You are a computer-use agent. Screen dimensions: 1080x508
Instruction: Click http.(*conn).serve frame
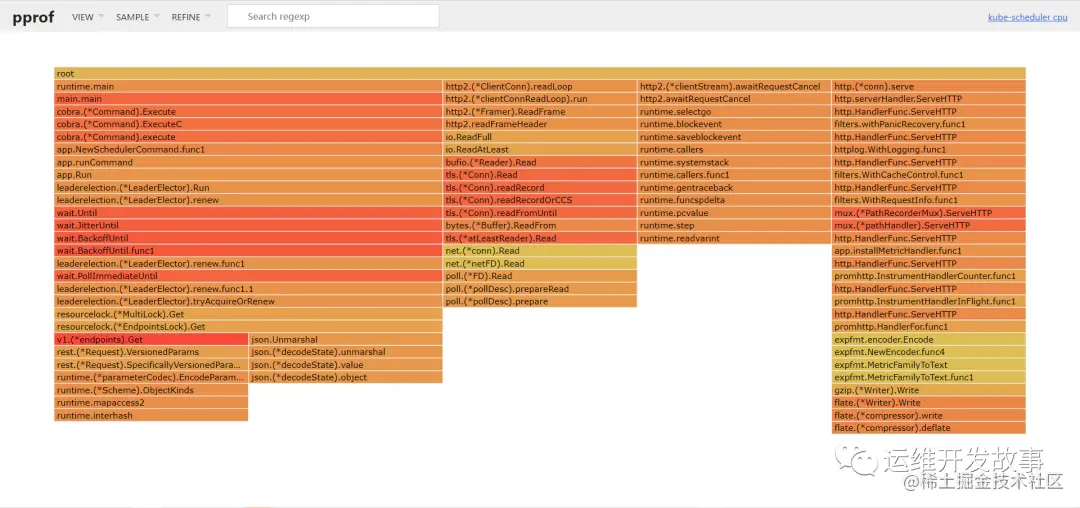click(928, 86)
